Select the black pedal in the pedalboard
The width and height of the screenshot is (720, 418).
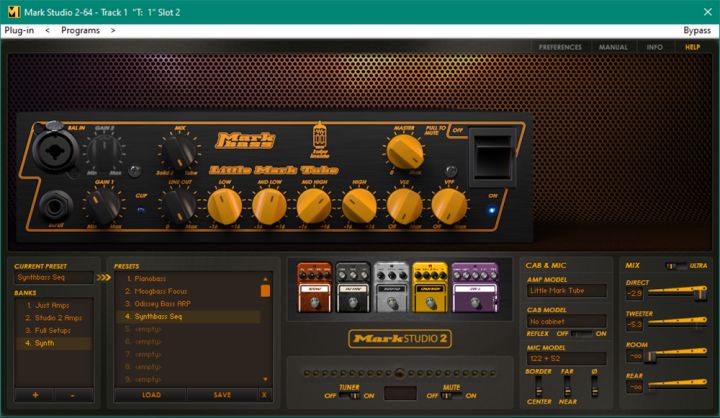[x=353, y=285]
